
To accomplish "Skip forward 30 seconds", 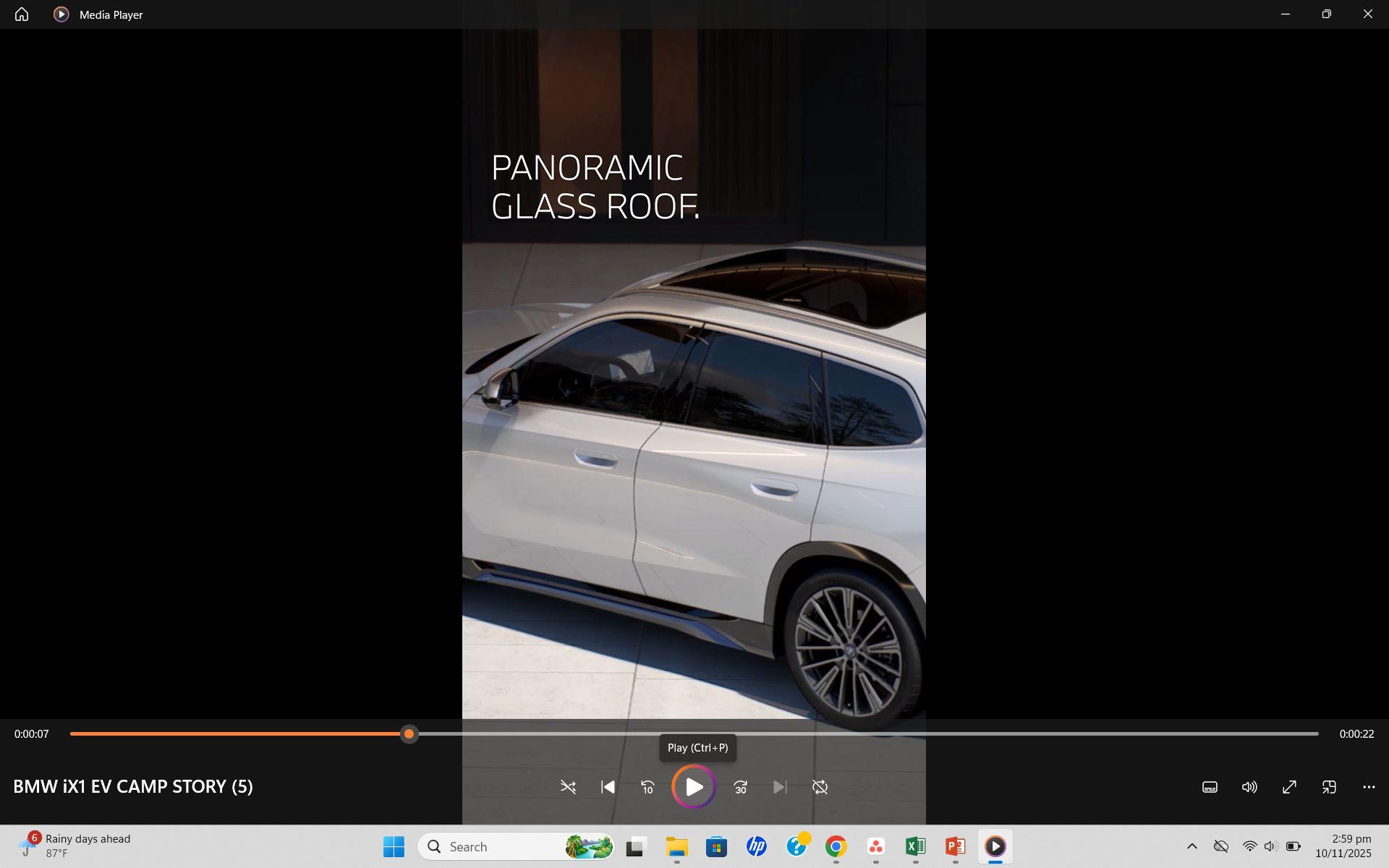I will pyautogui.click(x=740, y=787).
